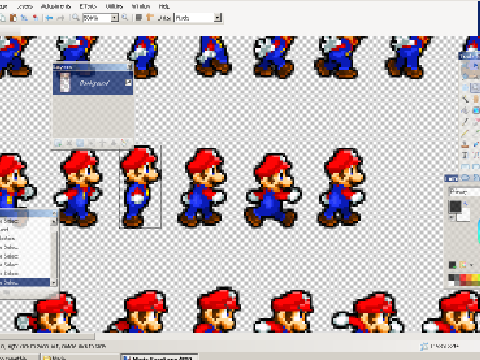Select the Magic Wand tool
The image size is (480, 360).
pos(465,99)
